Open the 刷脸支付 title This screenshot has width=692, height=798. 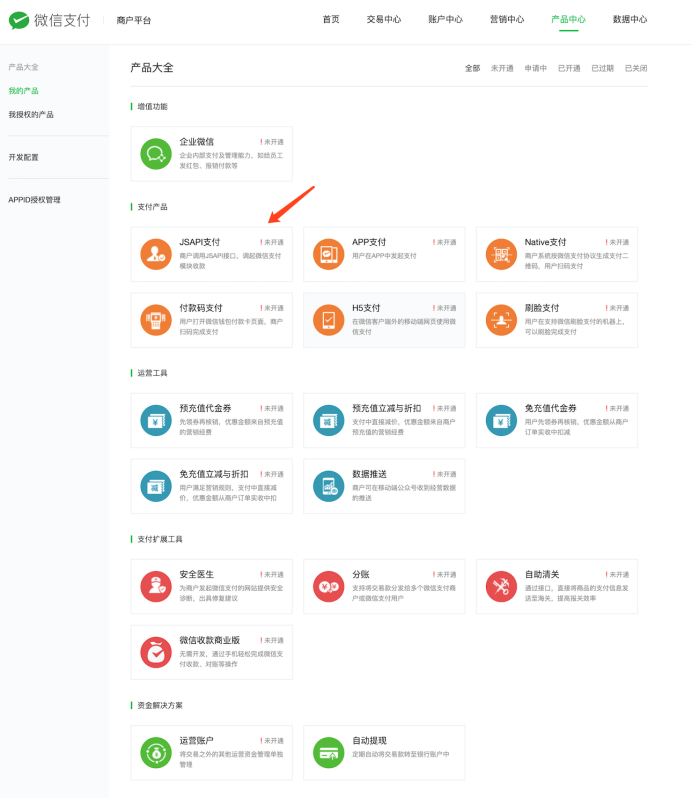(542, 308)
